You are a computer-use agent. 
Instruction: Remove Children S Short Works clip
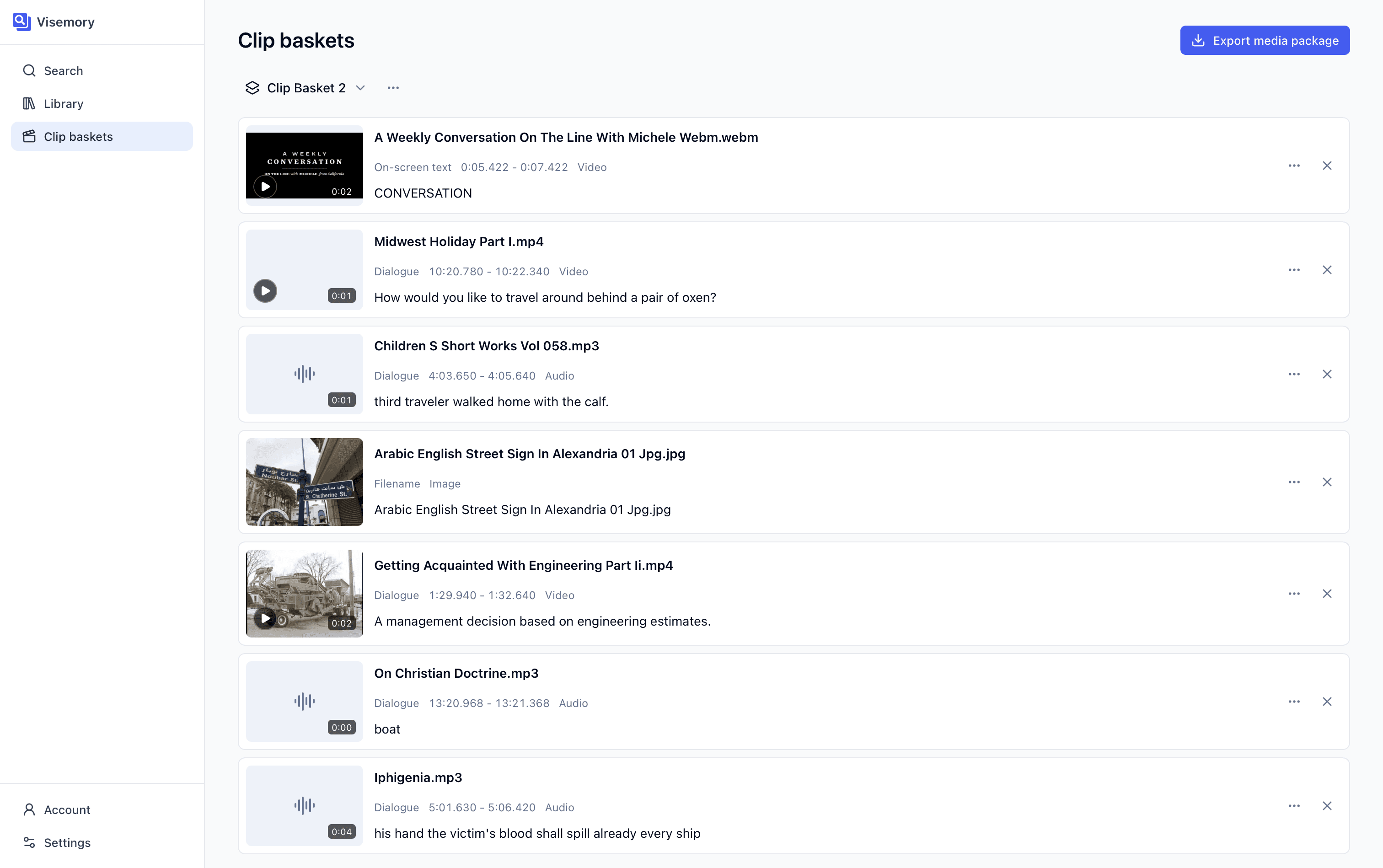[x=1327, y=374]
